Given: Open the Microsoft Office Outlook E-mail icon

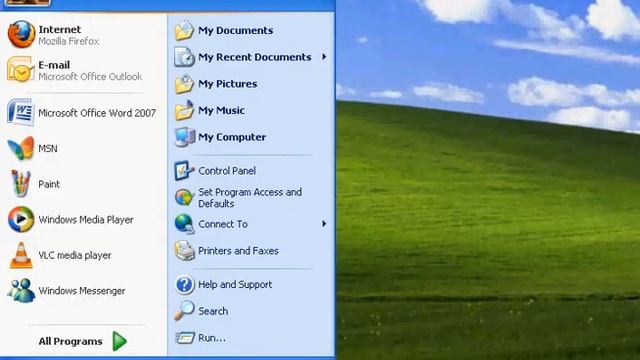Looking at the screenshot, I should [20, 70].
